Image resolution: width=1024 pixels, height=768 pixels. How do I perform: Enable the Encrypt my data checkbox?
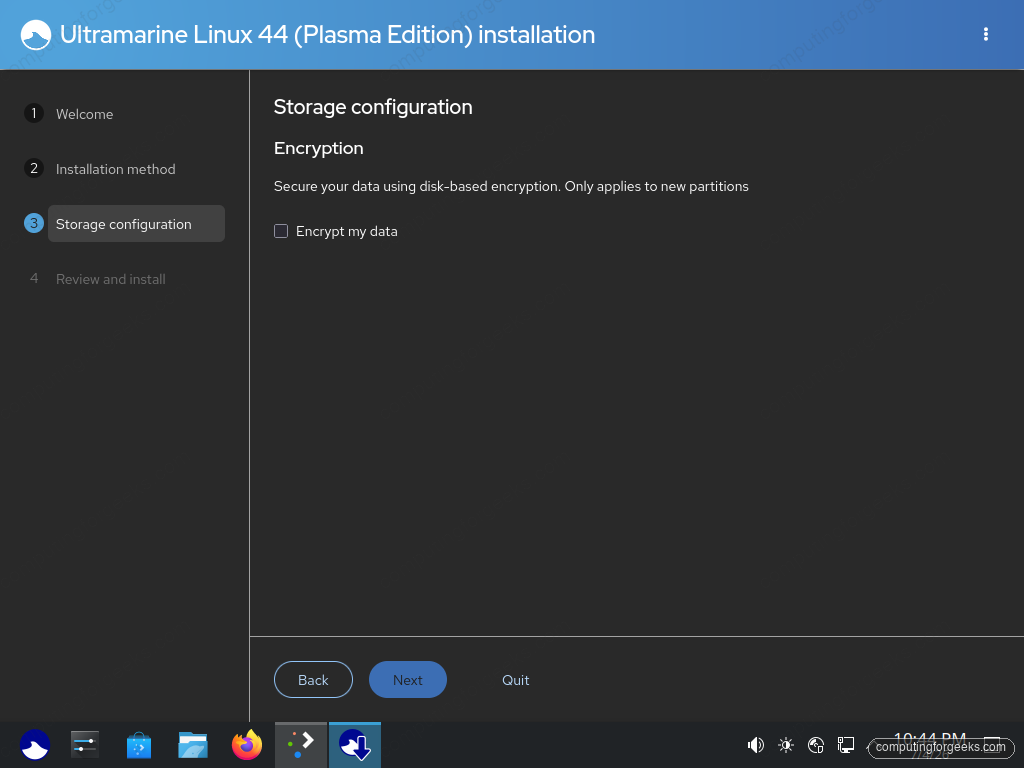click(281, 231)
